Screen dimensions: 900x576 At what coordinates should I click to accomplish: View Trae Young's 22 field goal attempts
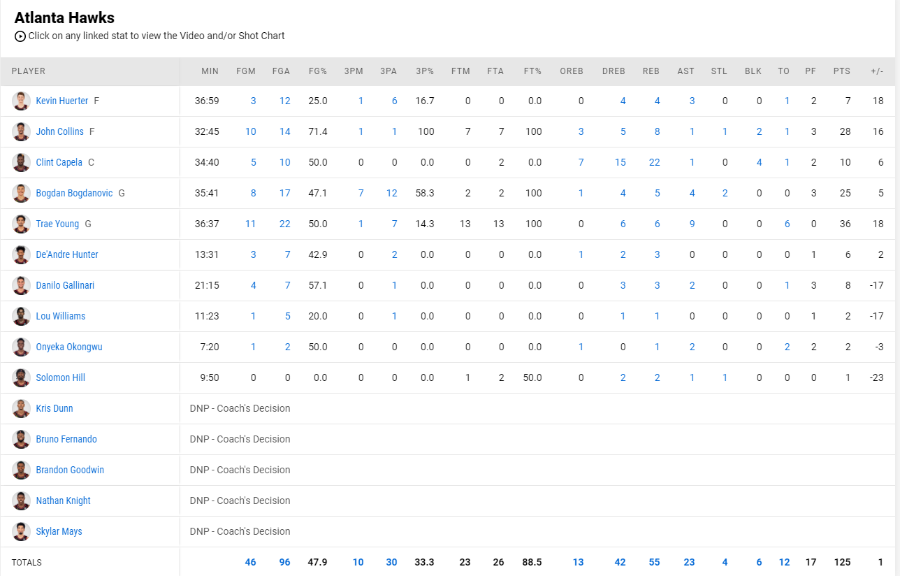pos(285,224)
